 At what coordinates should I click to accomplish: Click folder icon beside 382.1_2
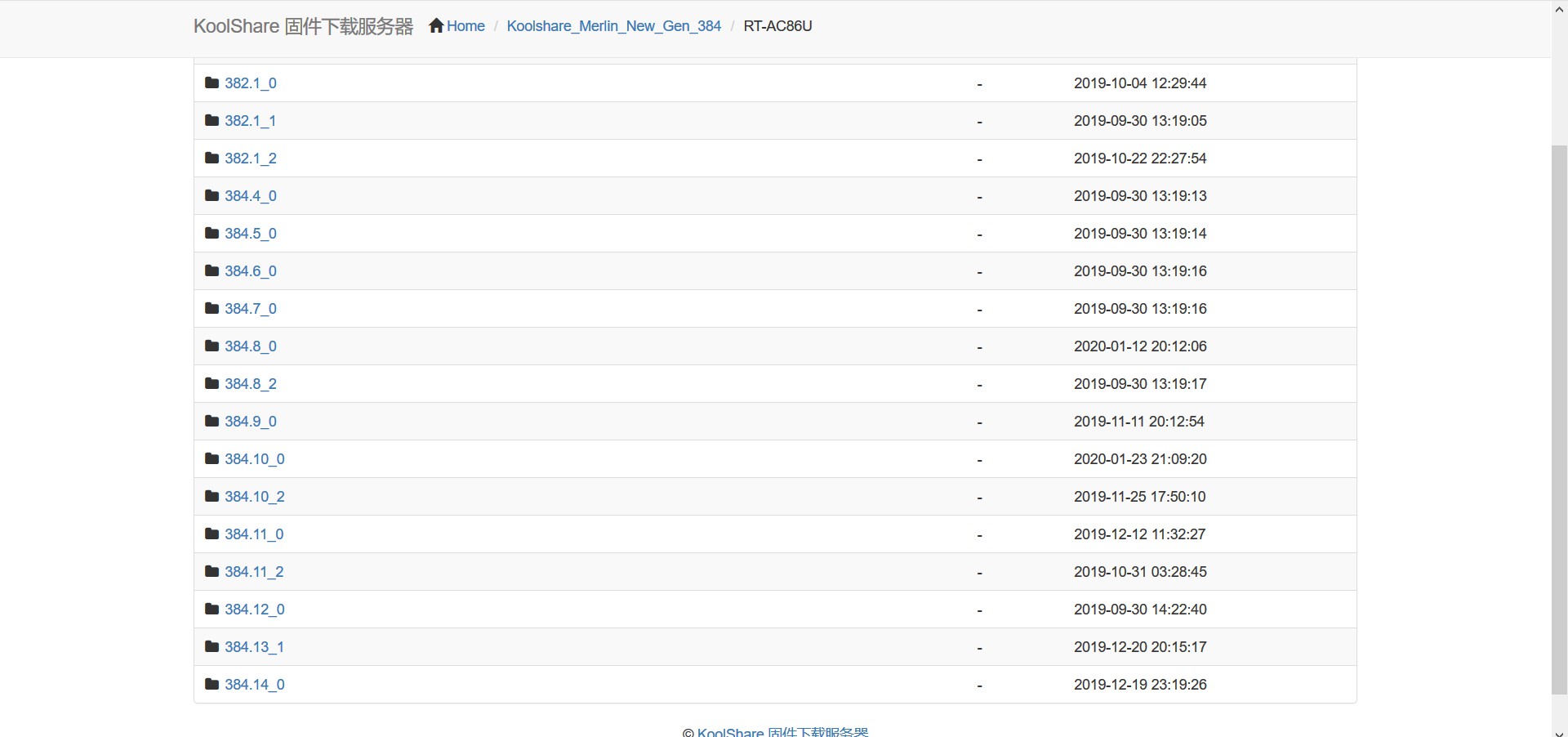pyautogui.click(x=212, y=158)
